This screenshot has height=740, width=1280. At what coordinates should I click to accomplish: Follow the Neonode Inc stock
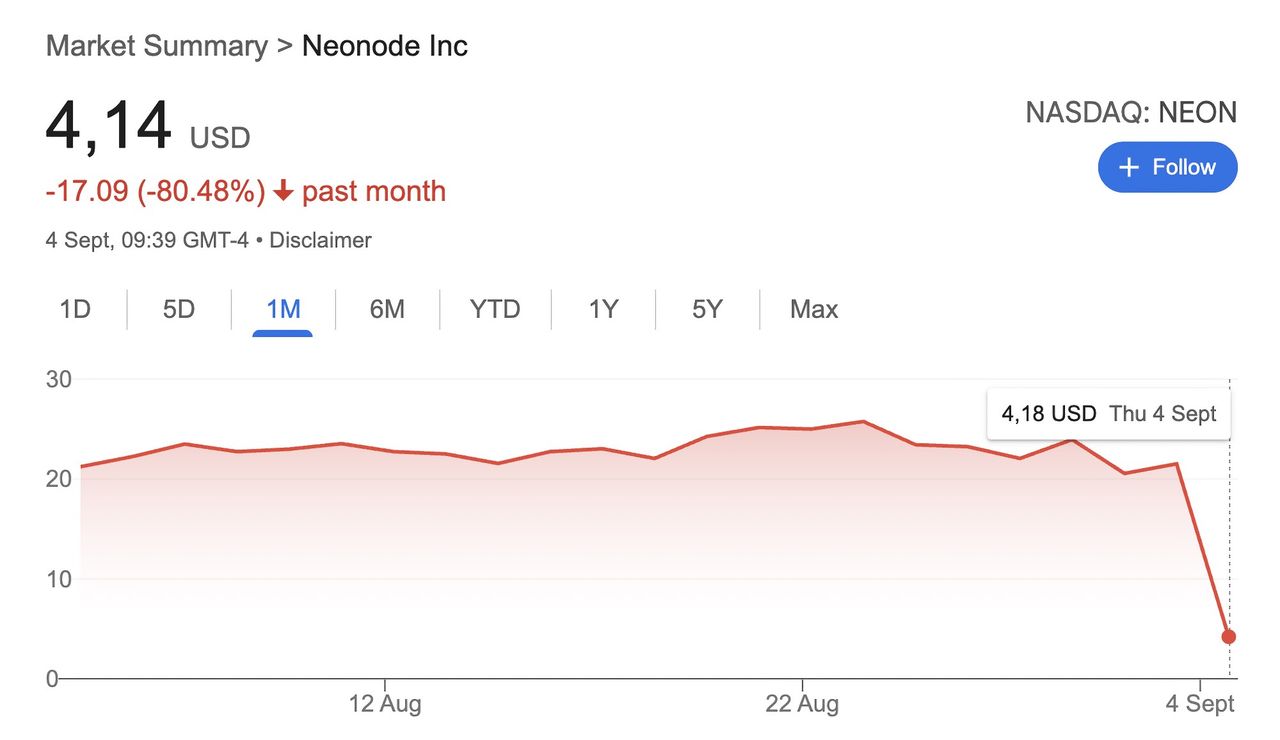1167,168
